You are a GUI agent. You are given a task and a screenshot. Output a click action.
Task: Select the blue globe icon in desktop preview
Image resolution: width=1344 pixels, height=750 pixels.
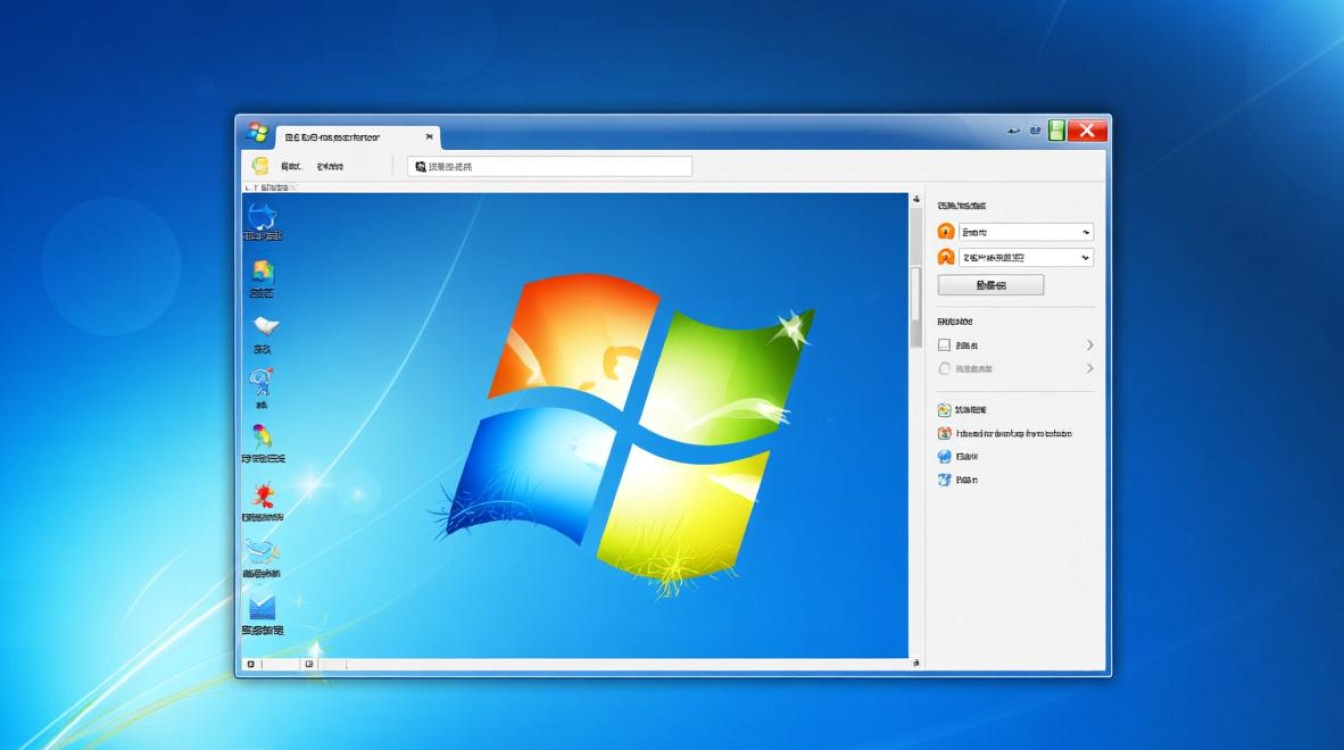[262, 220]
